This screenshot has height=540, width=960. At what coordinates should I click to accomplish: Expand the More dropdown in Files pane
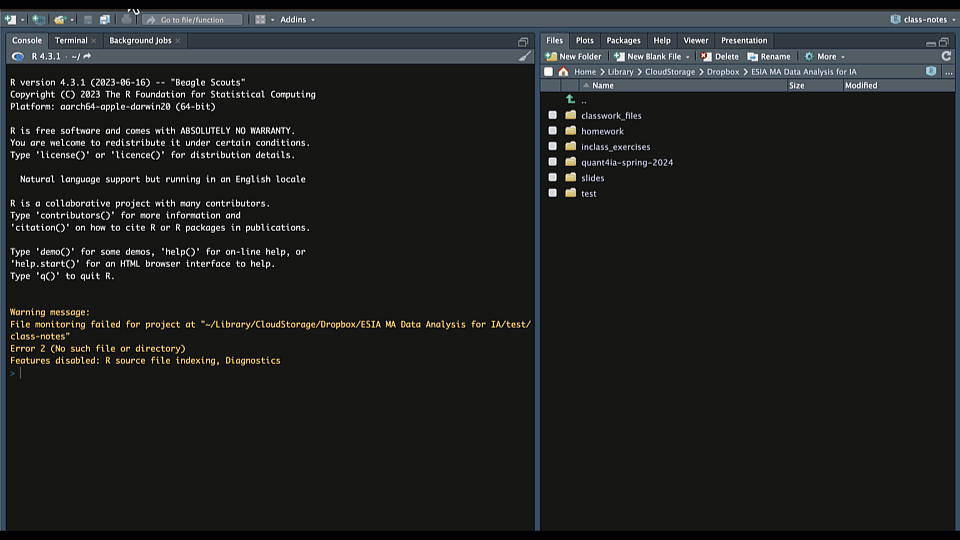825,56
